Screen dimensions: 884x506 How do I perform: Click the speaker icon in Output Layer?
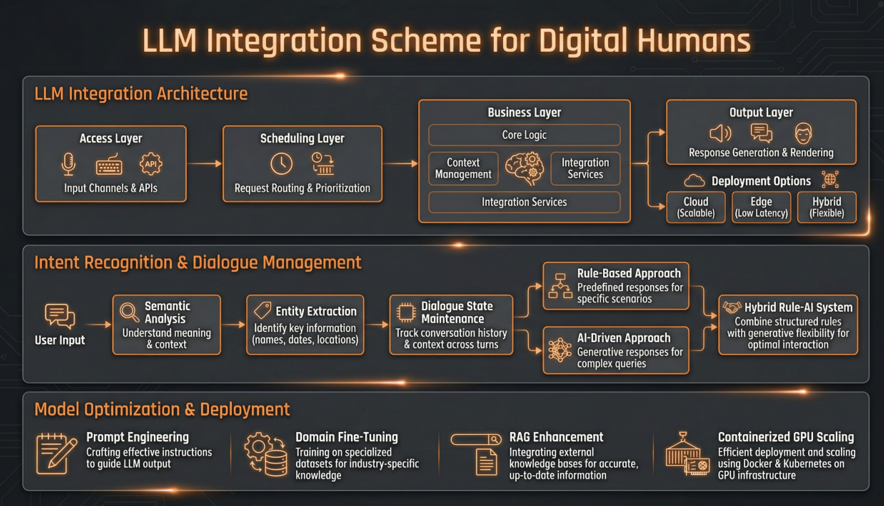[x=719, y=133]
